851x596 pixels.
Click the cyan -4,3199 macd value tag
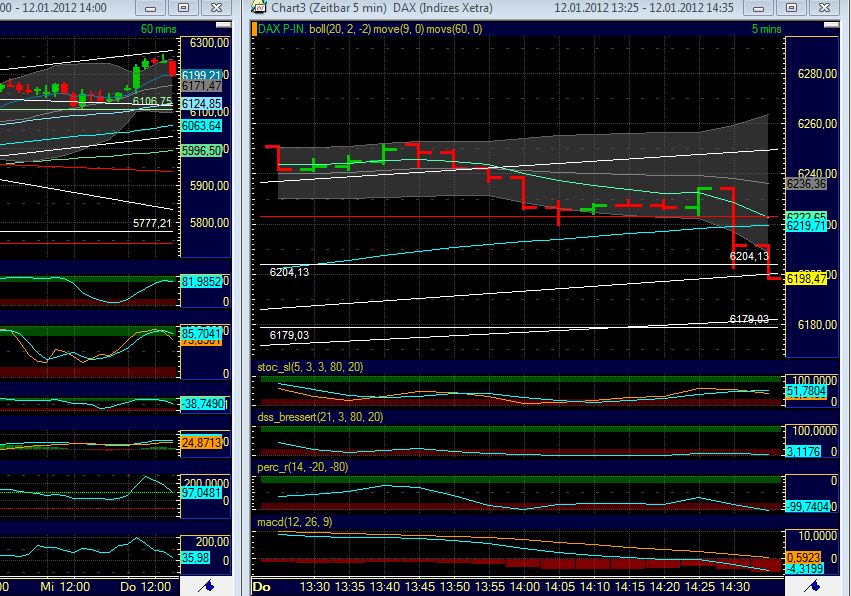pyautogui.click(x=805, y=569)
